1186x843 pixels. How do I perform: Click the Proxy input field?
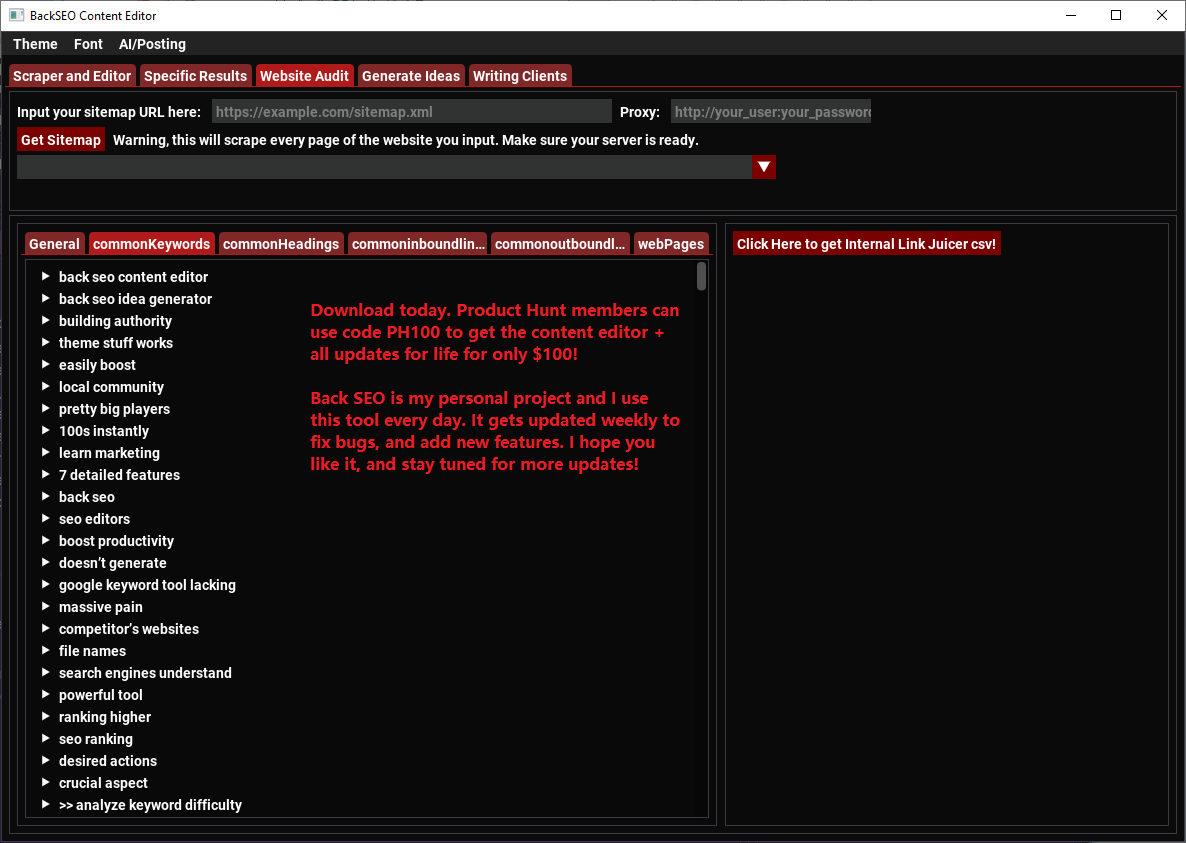pos(771,112)
